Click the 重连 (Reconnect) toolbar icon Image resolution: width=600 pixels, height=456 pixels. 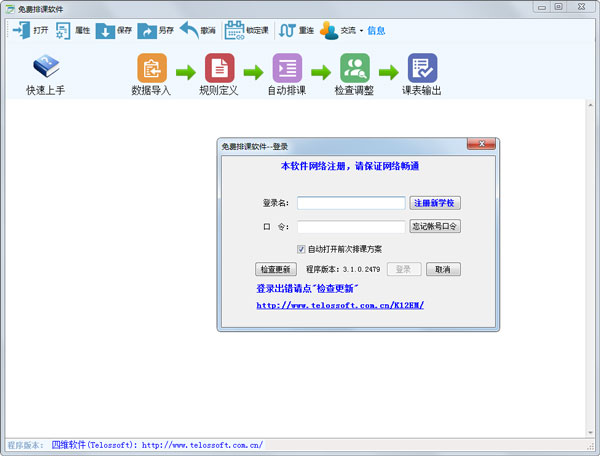(287, 30)
